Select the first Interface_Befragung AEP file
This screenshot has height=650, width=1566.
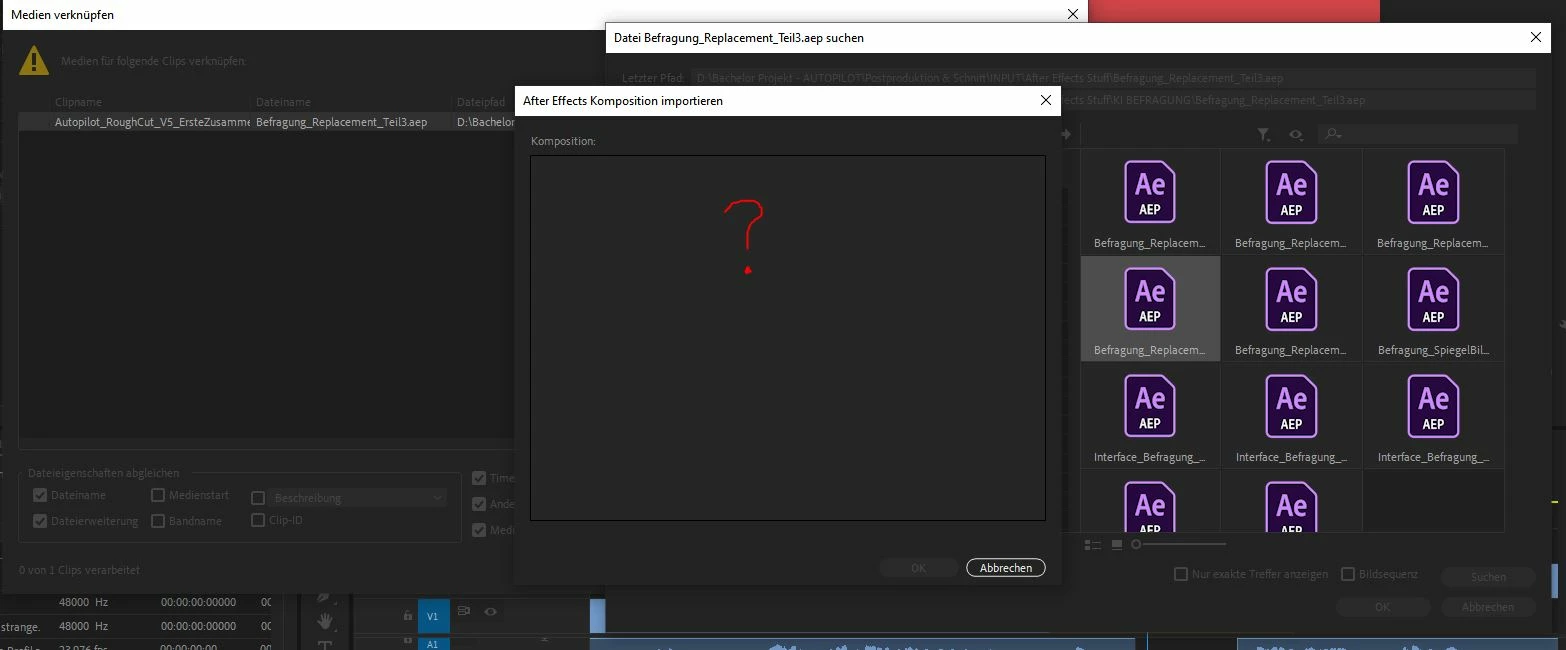coord(1150,415)
